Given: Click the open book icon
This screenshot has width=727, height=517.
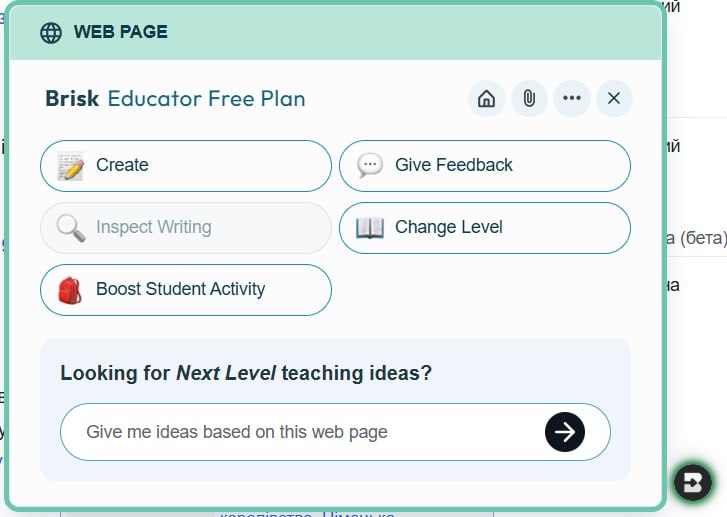Looking at the screenshot, I should pyautogui.click(x=369, y=228).
